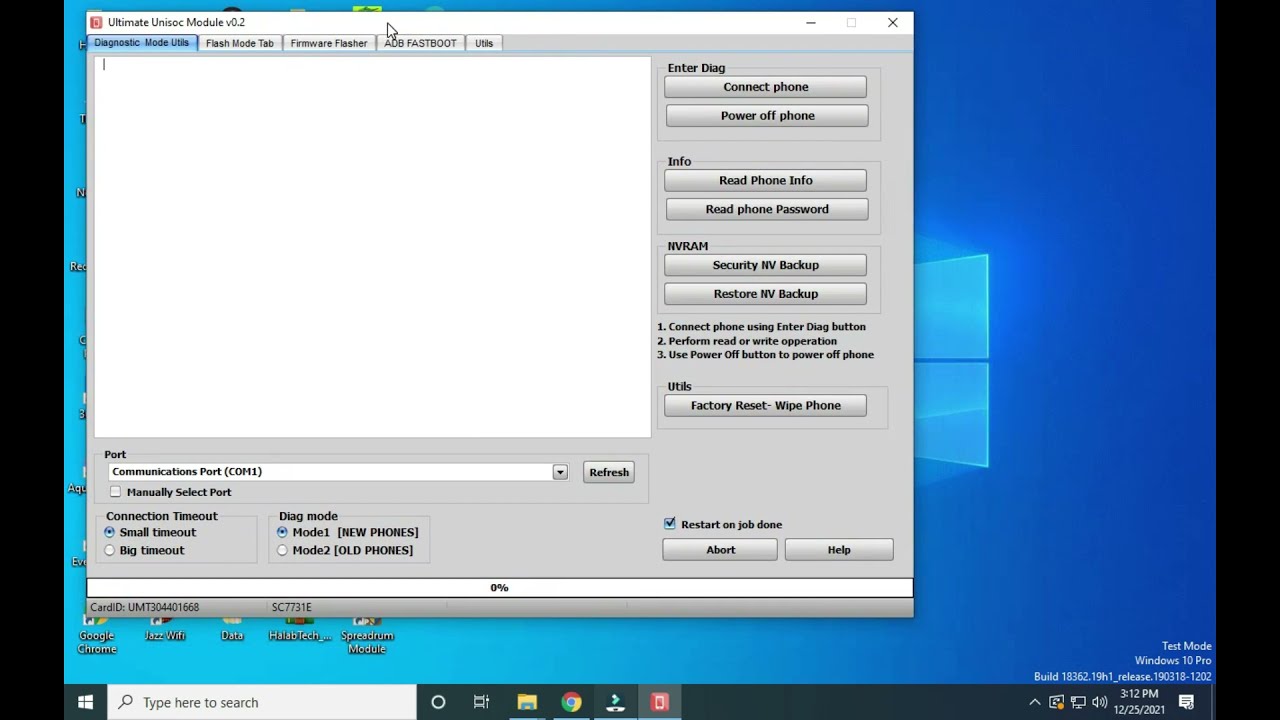
Task: Open the Firmware Flasher tab
Action: (x=329, y=43)
